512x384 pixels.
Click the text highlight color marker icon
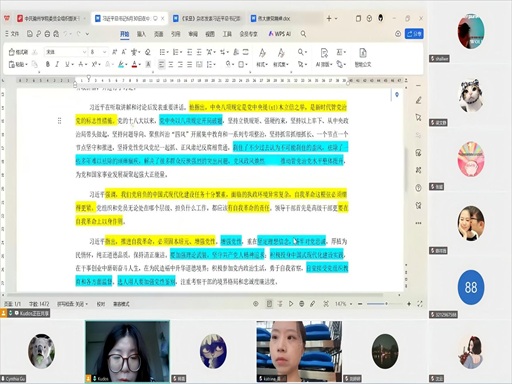click(x=121, y=64)
